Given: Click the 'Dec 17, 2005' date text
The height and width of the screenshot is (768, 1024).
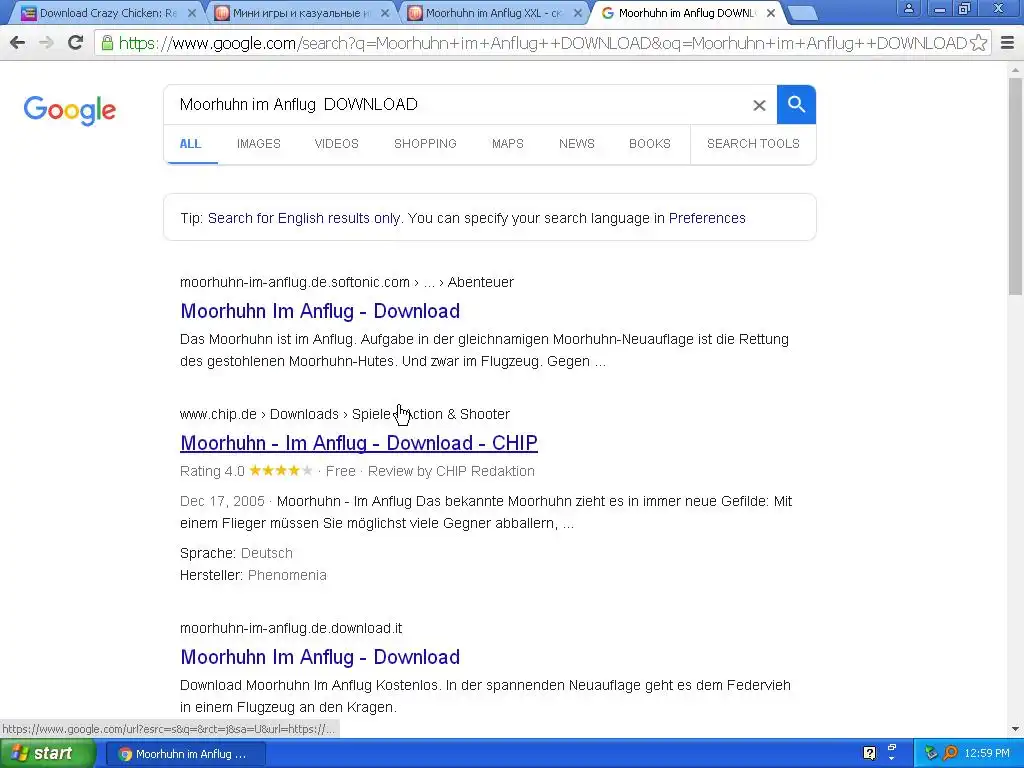Looking at the screenshot, I should pos(222,502).
